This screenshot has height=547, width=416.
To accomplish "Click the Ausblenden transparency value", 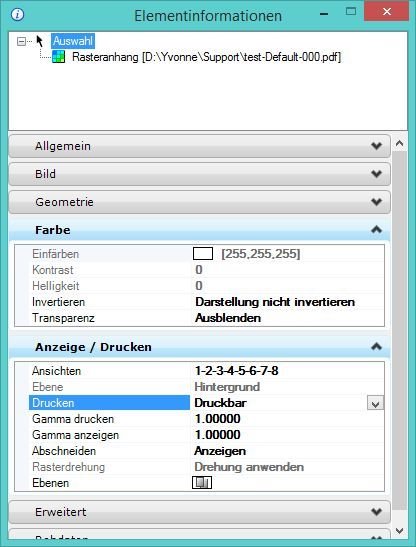I will (228, 318).
